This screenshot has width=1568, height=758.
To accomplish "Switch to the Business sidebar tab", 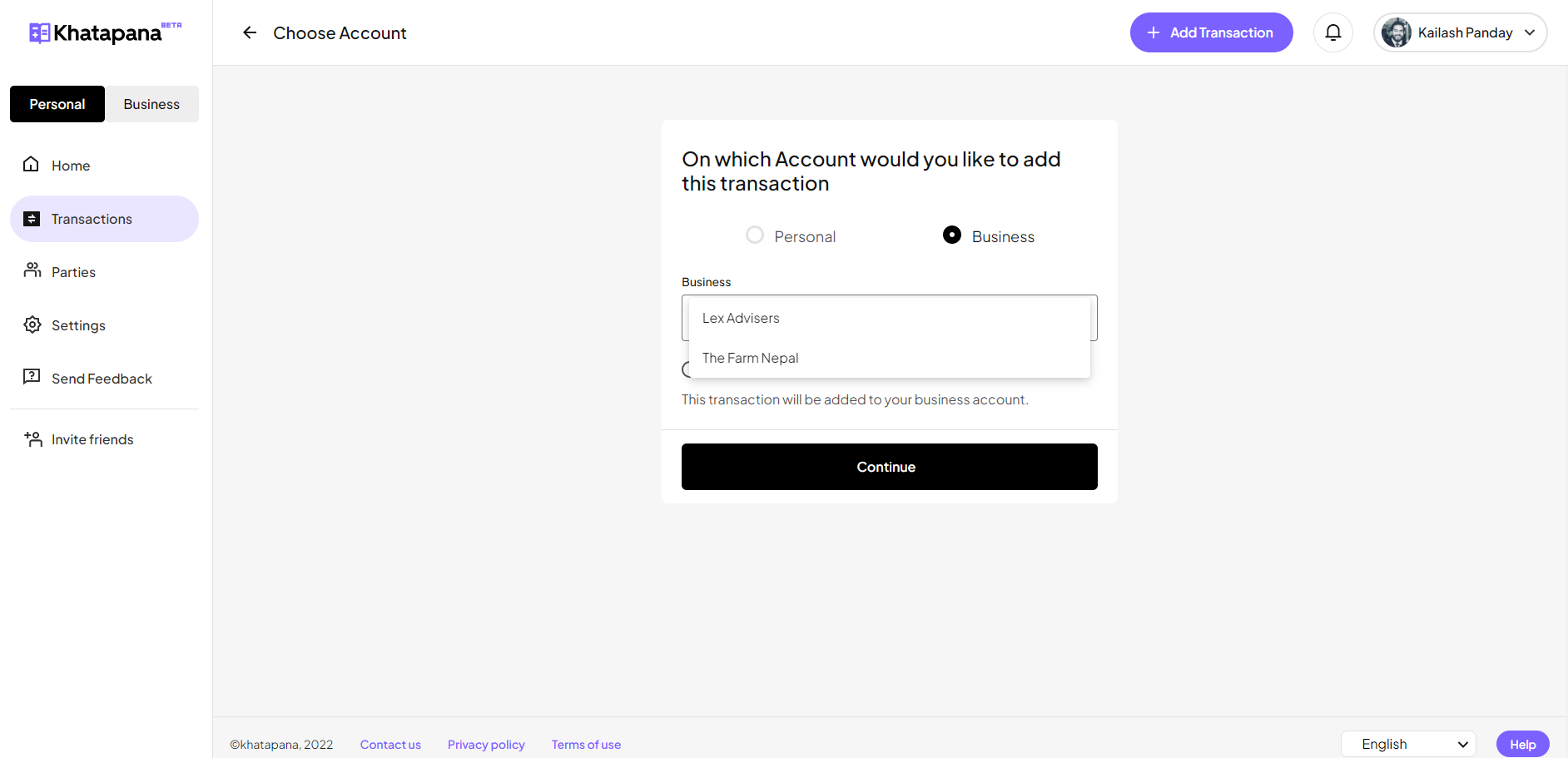I will click(x=151, y=104).
